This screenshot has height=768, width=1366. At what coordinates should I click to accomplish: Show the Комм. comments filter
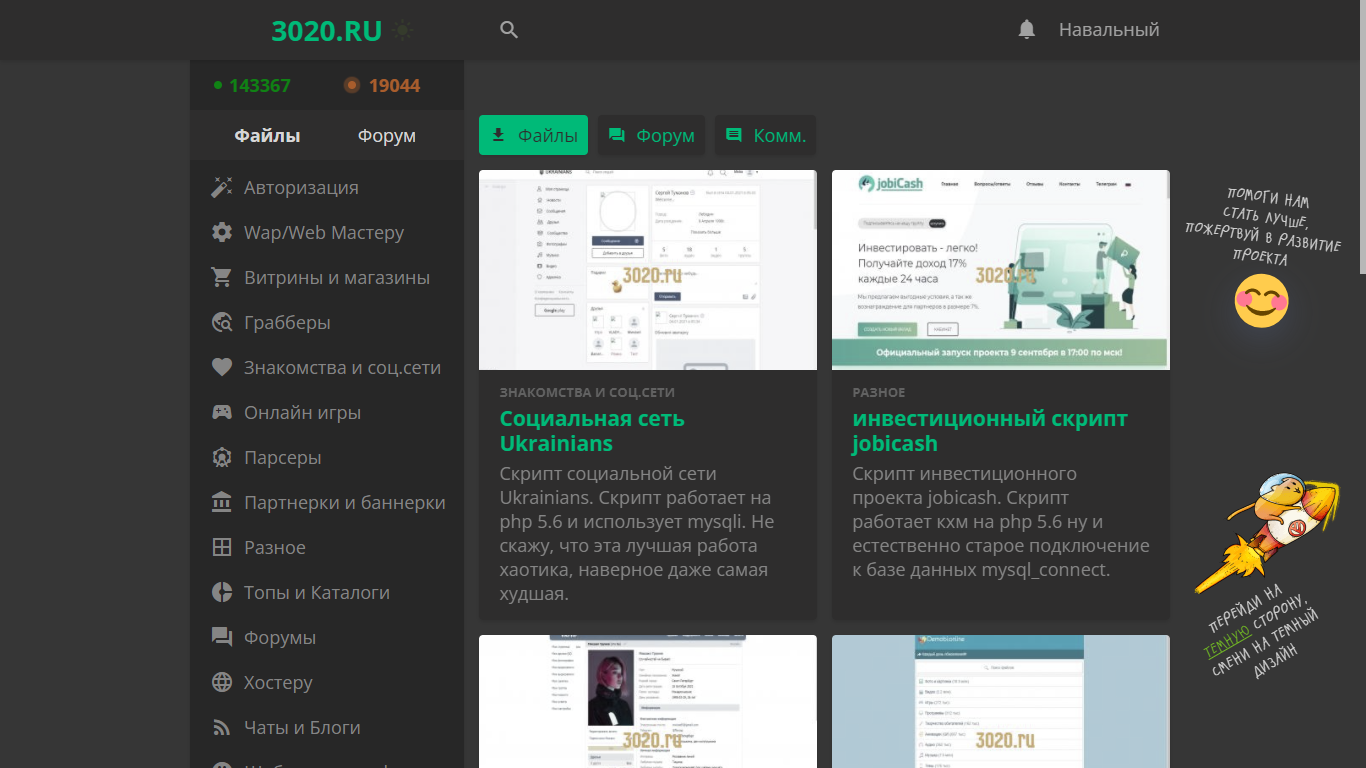(765, 136)
